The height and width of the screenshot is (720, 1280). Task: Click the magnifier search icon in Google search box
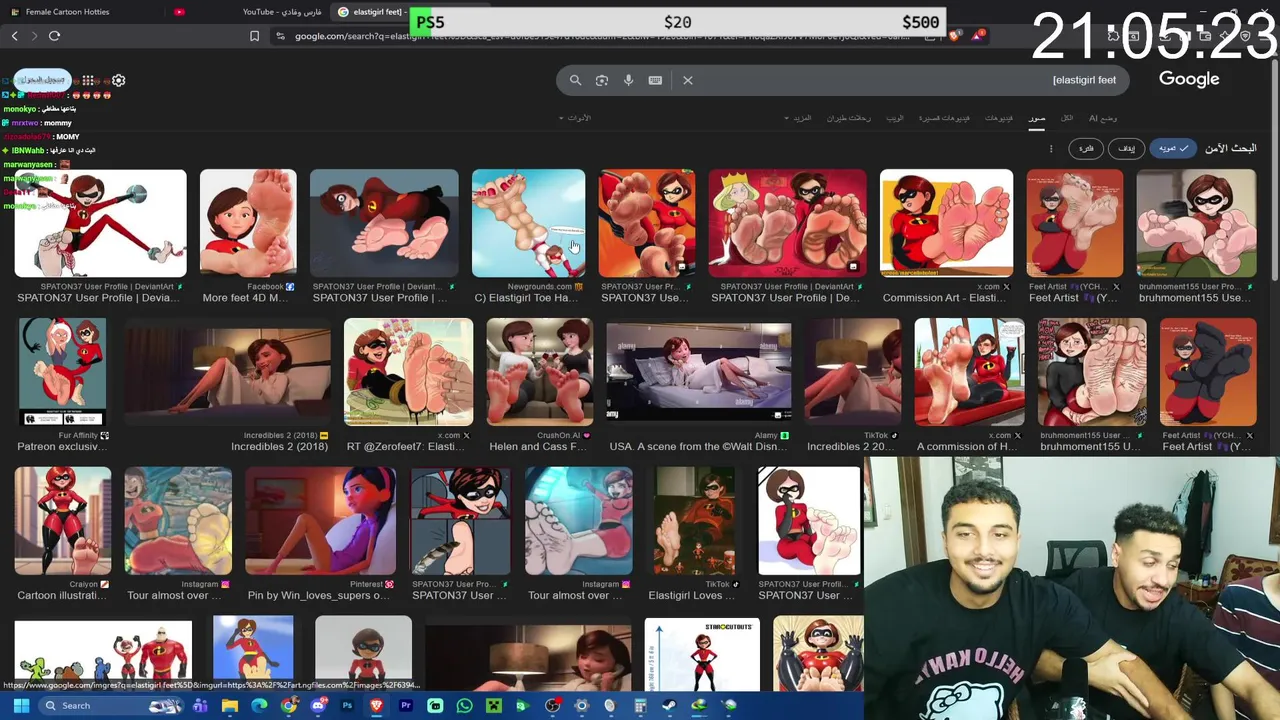pyautogui.click(x=575, y=80)
